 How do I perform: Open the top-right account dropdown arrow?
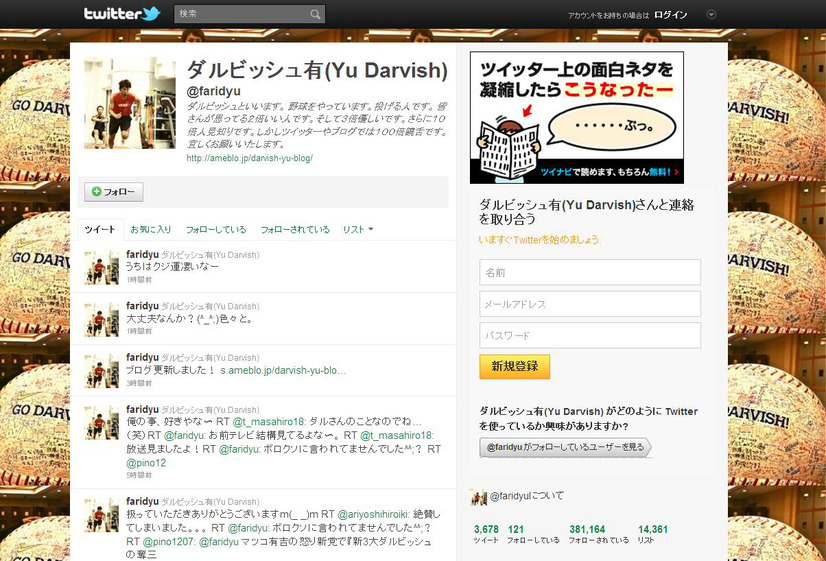[x=711, y=15]
